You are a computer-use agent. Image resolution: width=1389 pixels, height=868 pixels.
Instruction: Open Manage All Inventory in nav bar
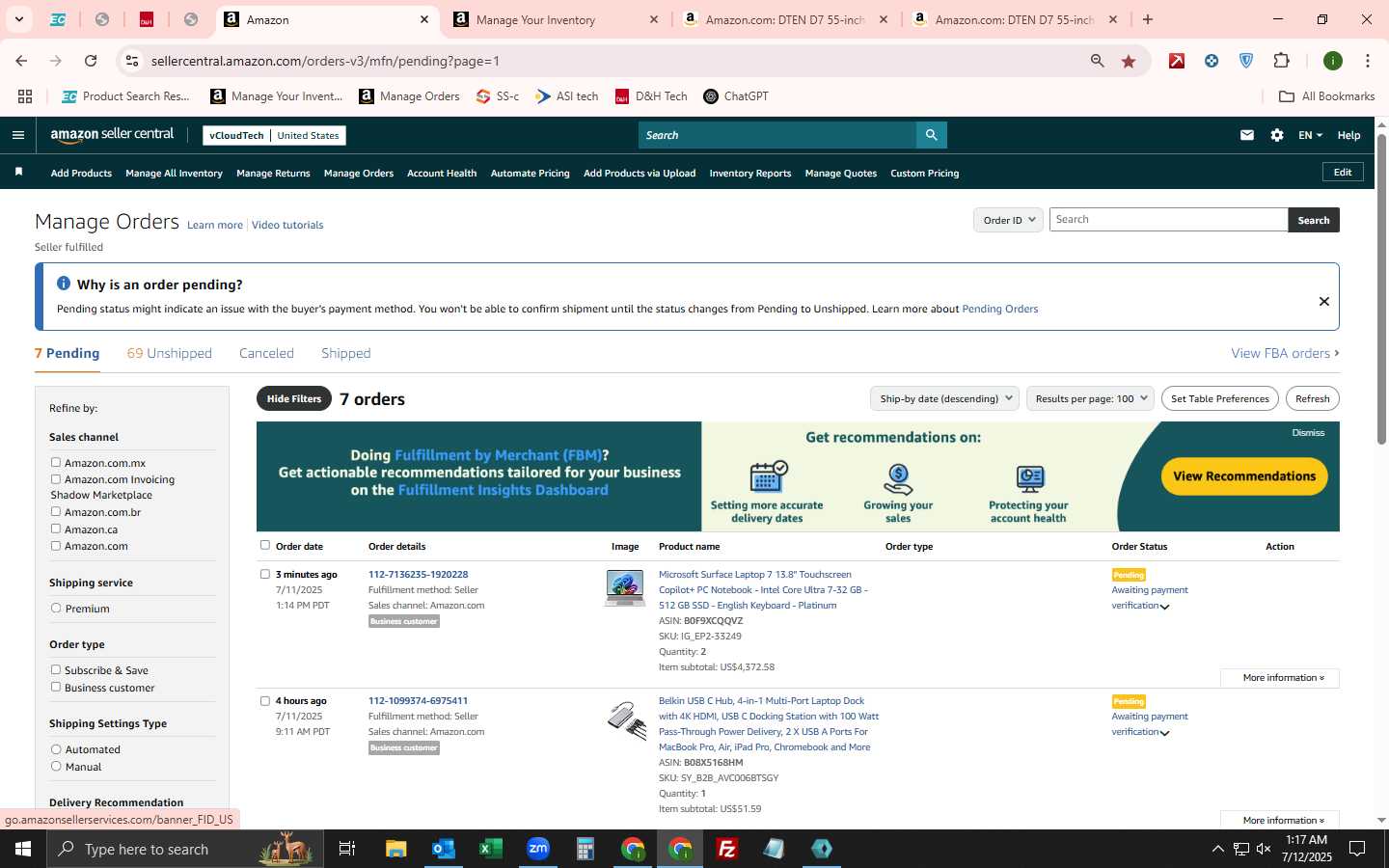click(x=174, y=174)
